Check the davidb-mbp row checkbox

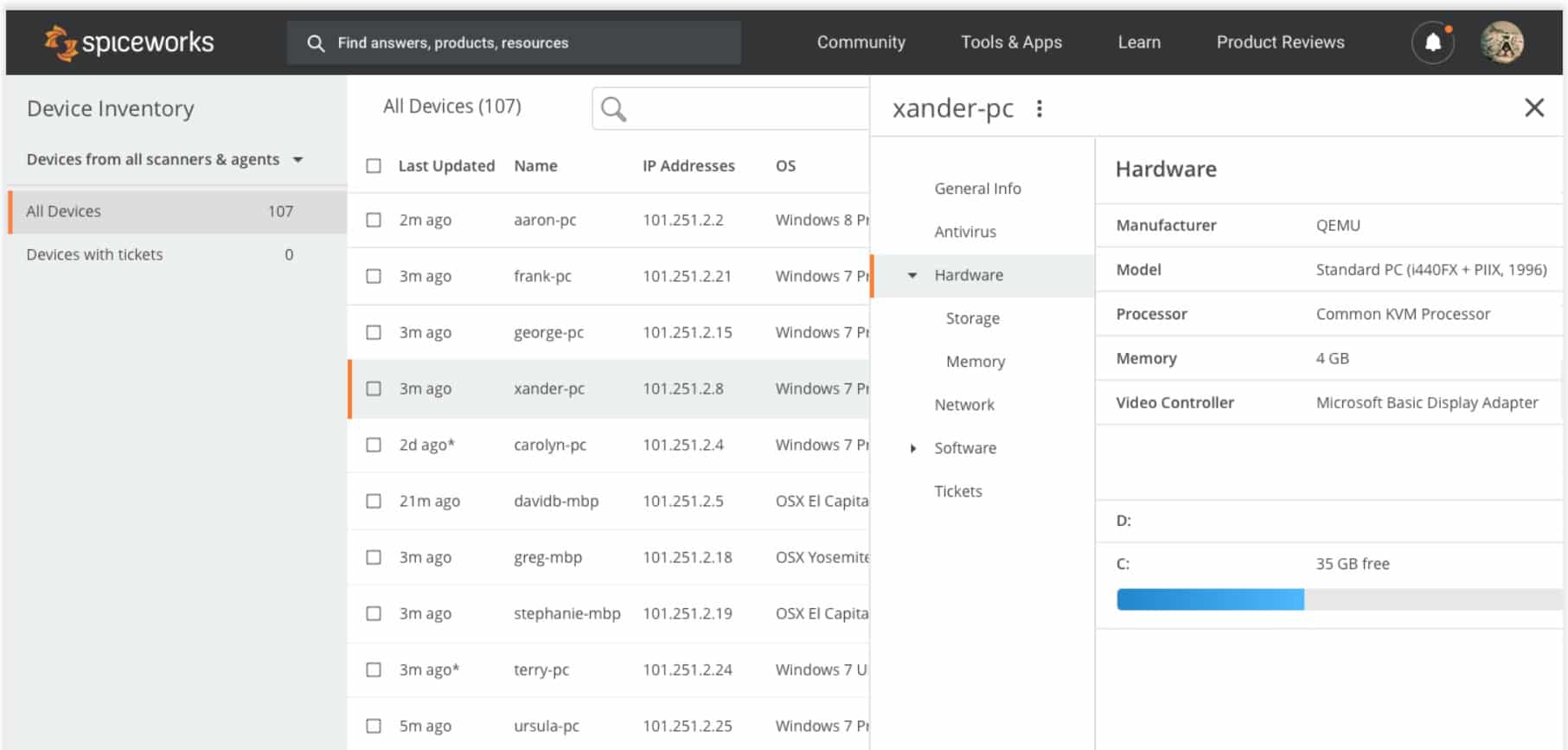[374, 501]
